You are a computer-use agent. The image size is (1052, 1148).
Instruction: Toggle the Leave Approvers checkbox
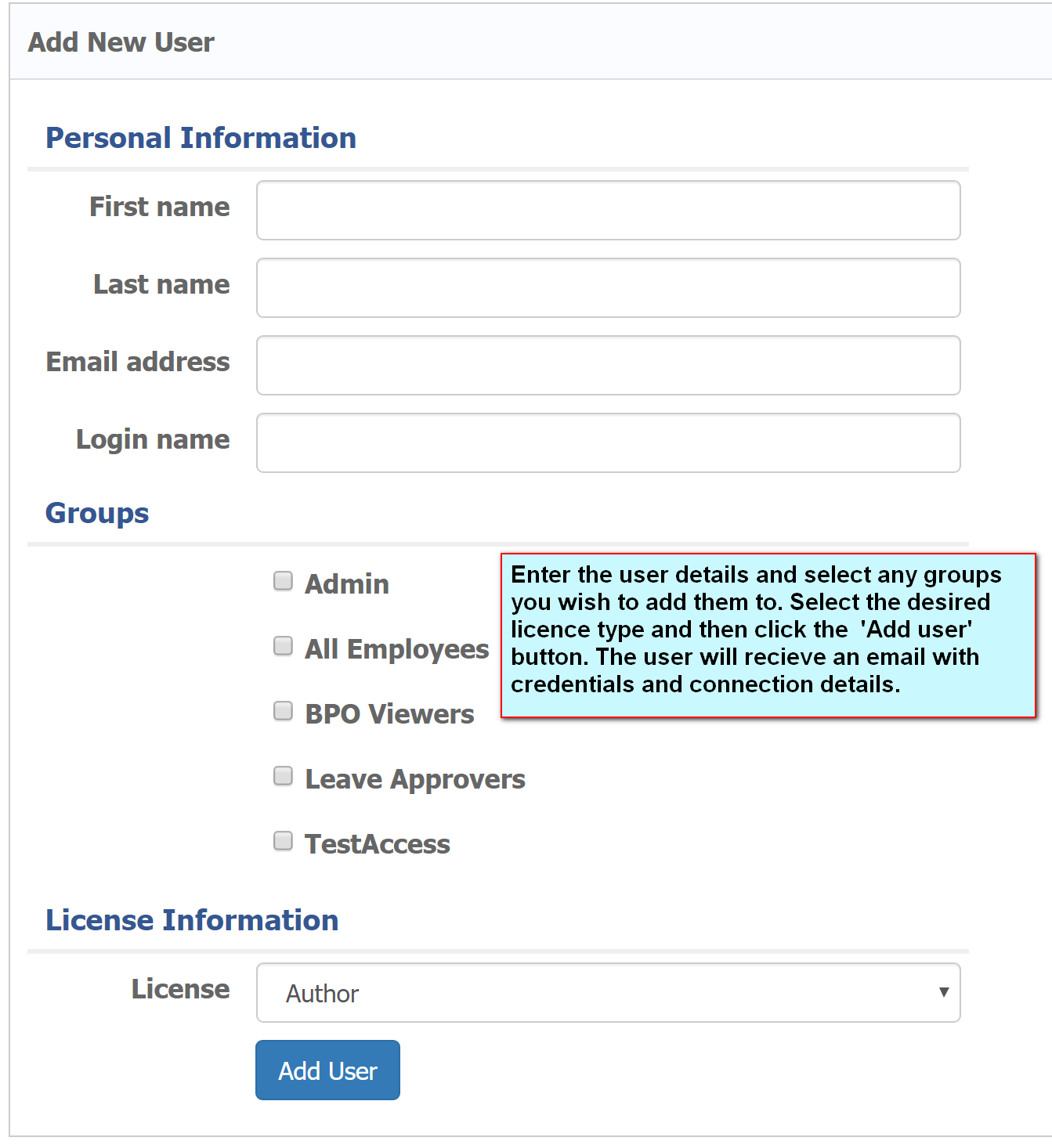click(283, 776)
